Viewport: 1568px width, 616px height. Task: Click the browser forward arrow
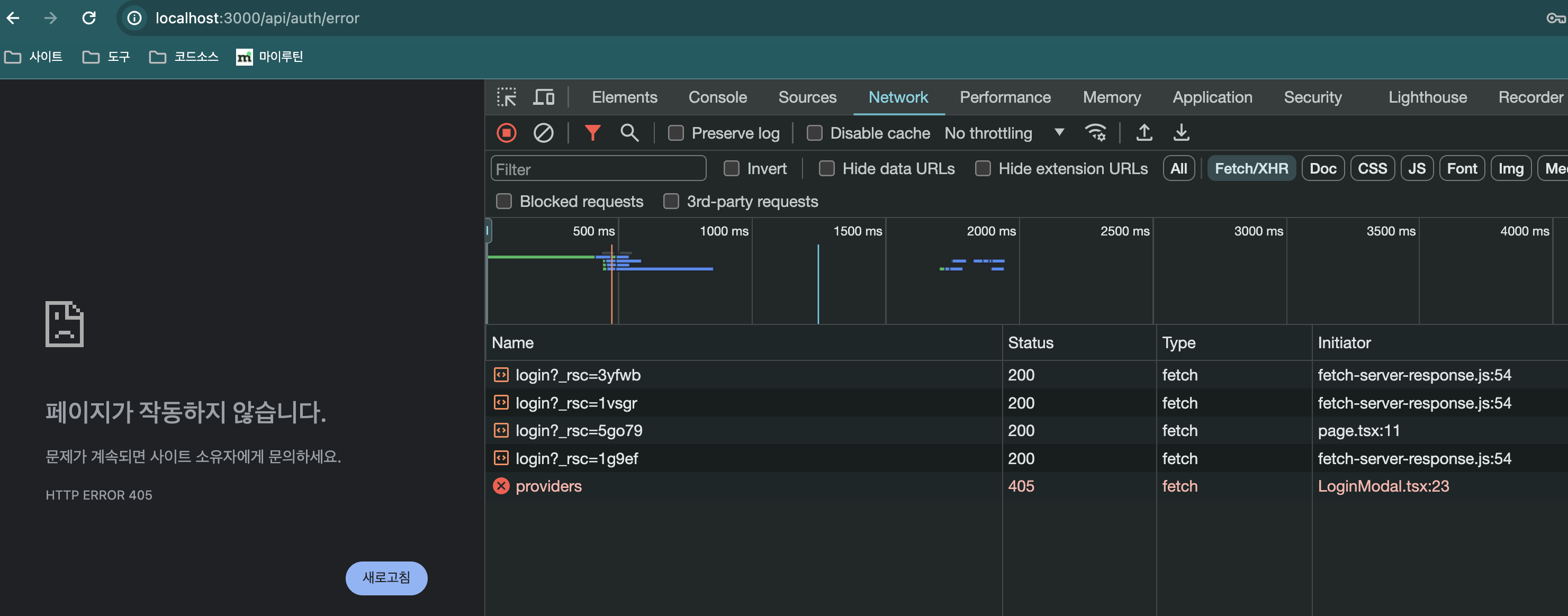click(50, 19)
